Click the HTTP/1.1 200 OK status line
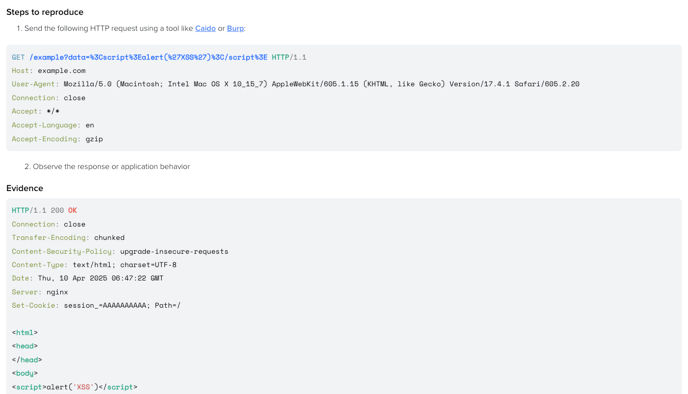Screen dimensions: 688x394 pyautogui.click(x=44, y=210)
